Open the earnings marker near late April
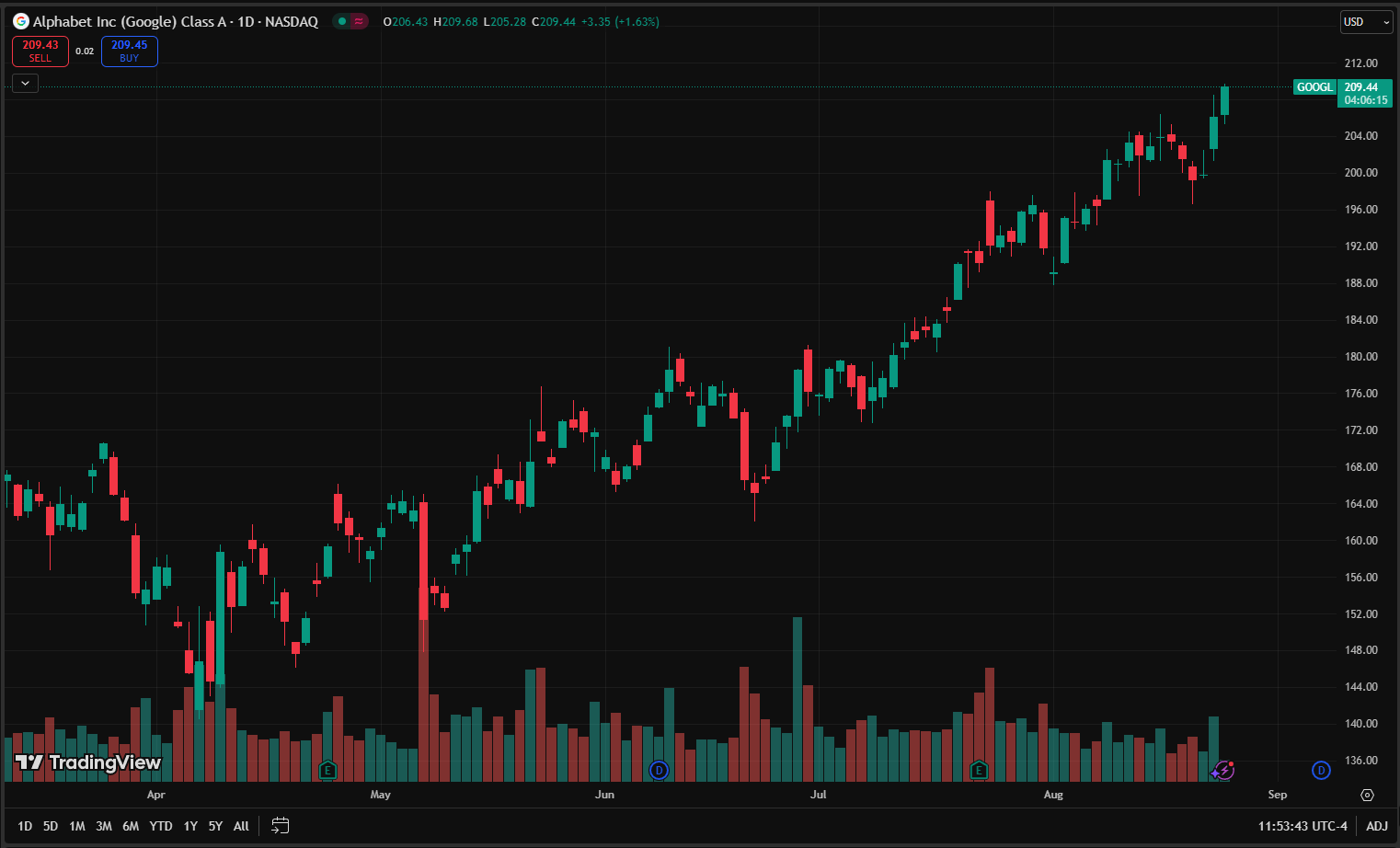The image size is (1400, 848). pos(327,770)
